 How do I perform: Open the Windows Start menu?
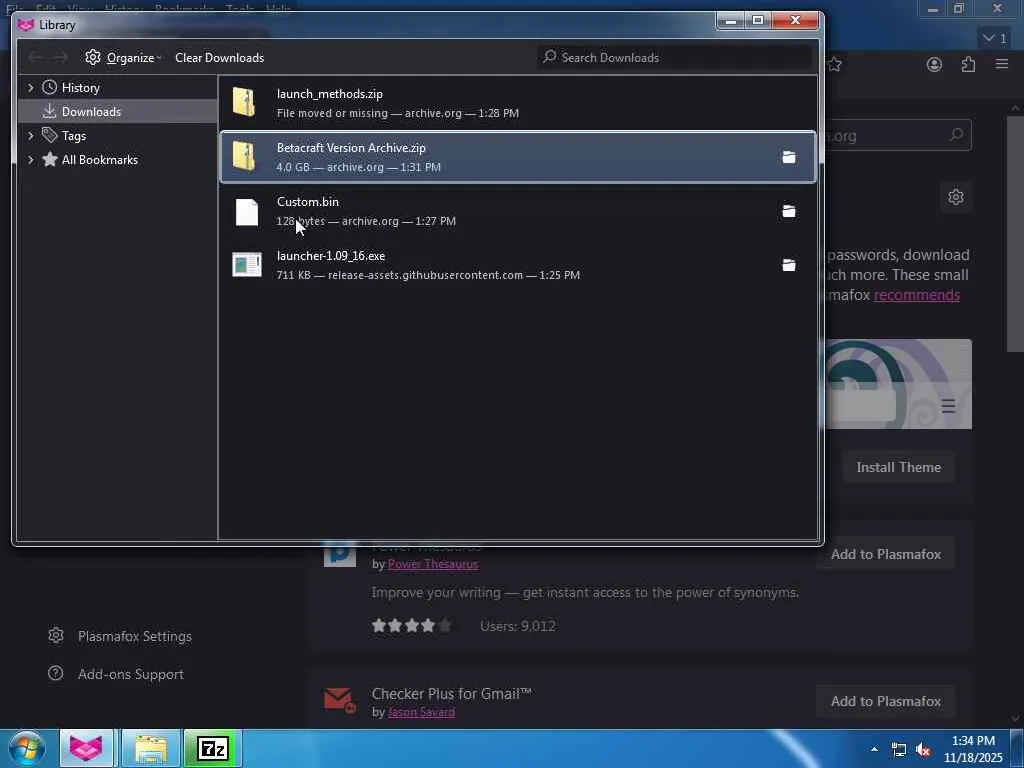pos(26,748)
